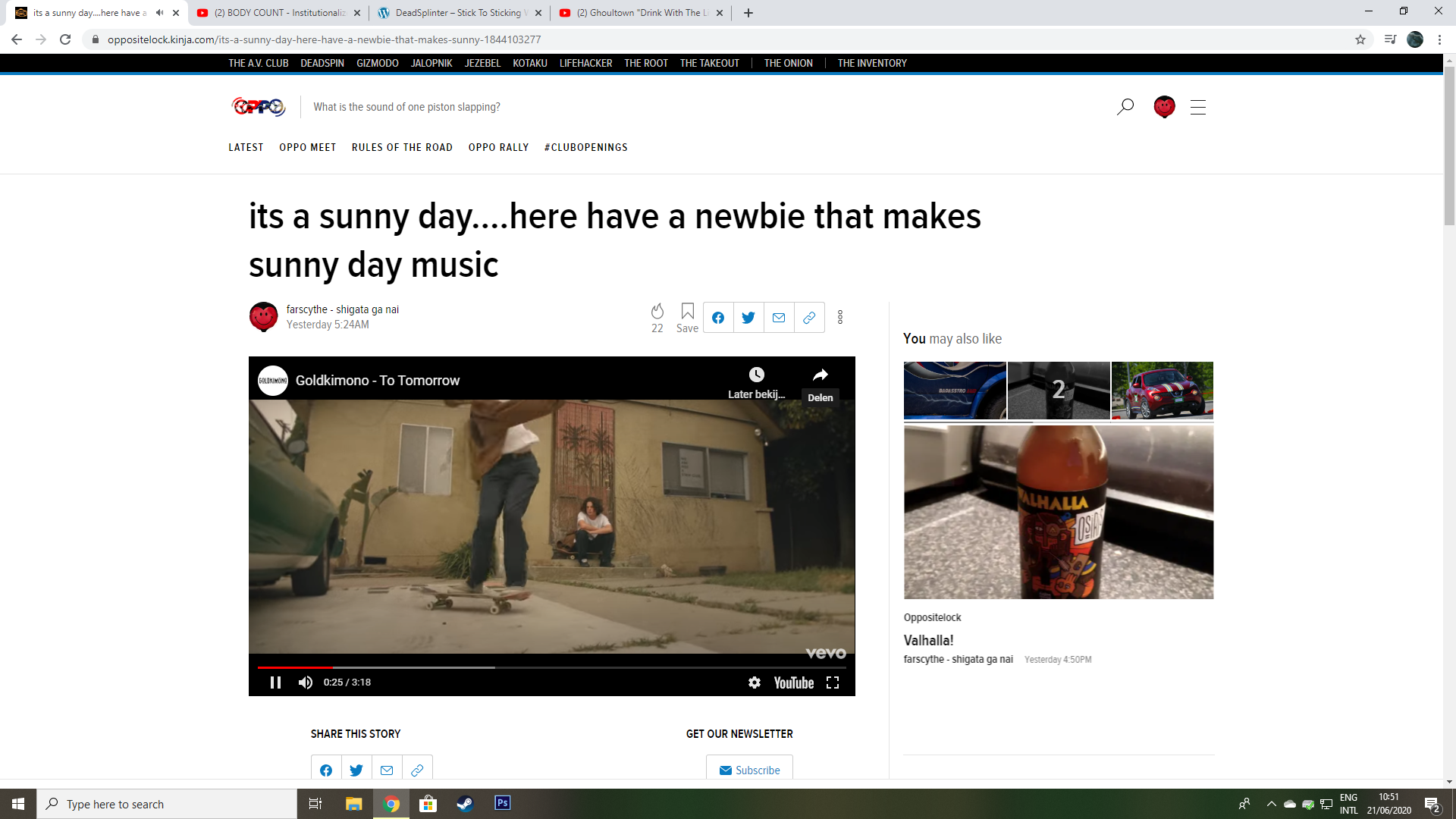The image size is (1456, 819).
Task: Open the OPPO MEET section
Action: pos(308,147)
